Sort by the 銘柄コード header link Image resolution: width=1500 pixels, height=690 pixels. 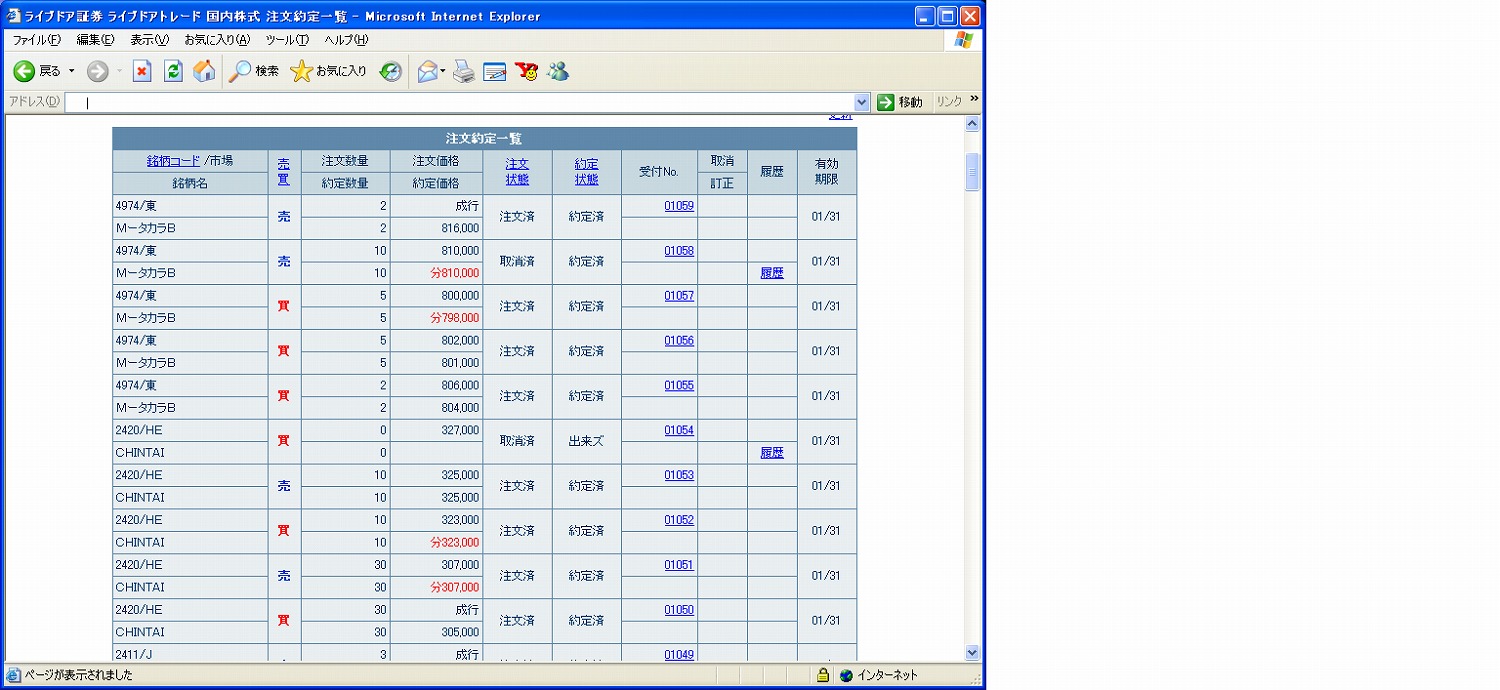click(x=173, y=161)
